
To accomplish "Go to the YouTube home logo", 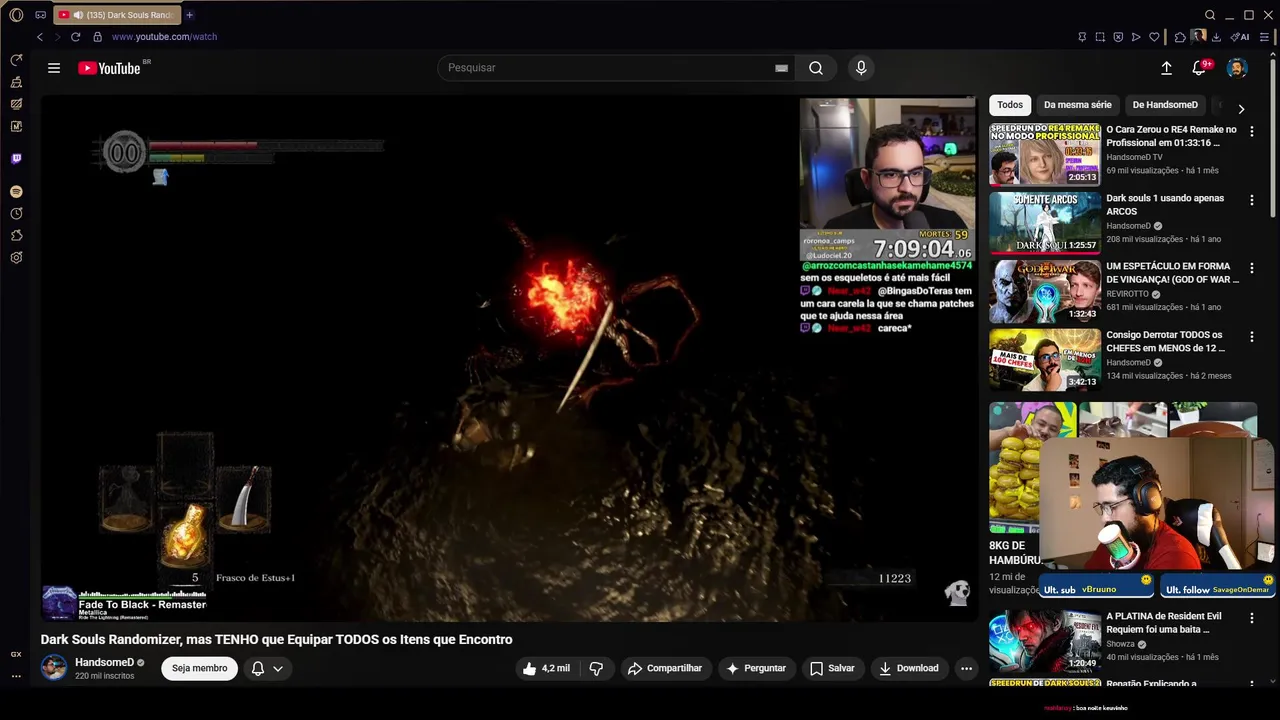I will click(109, 68).
